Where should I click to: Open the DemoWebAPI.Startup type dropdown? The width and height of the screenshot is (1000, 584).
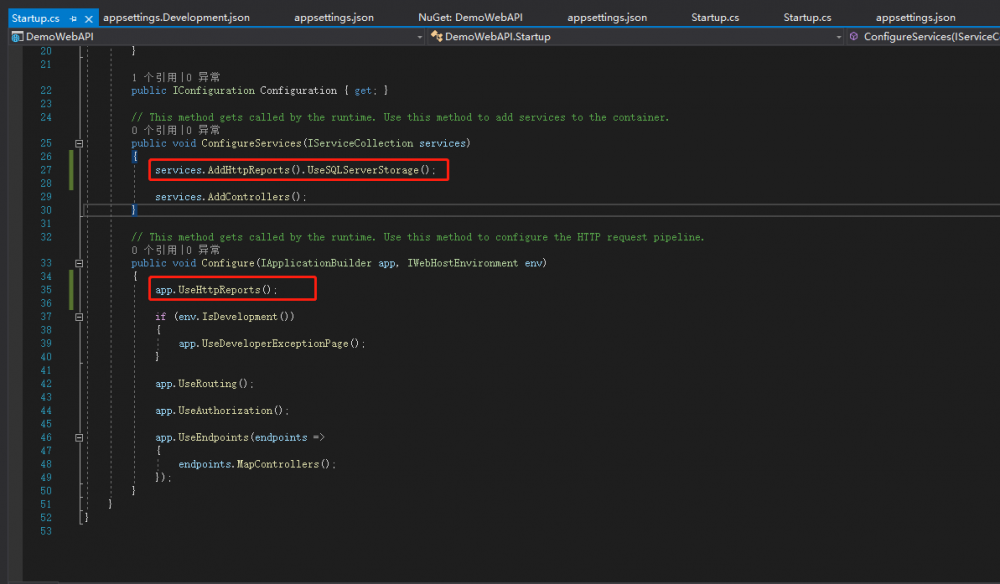coord(838,36)
